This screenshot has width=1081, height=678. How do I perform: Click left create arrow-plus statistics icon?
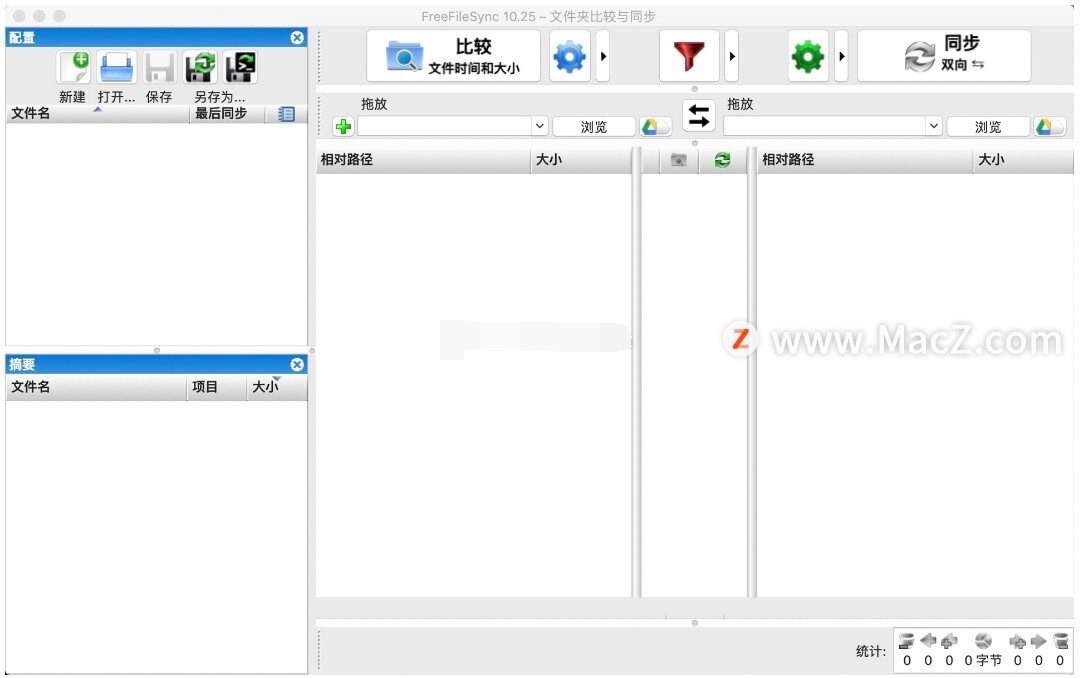[949, 641]
